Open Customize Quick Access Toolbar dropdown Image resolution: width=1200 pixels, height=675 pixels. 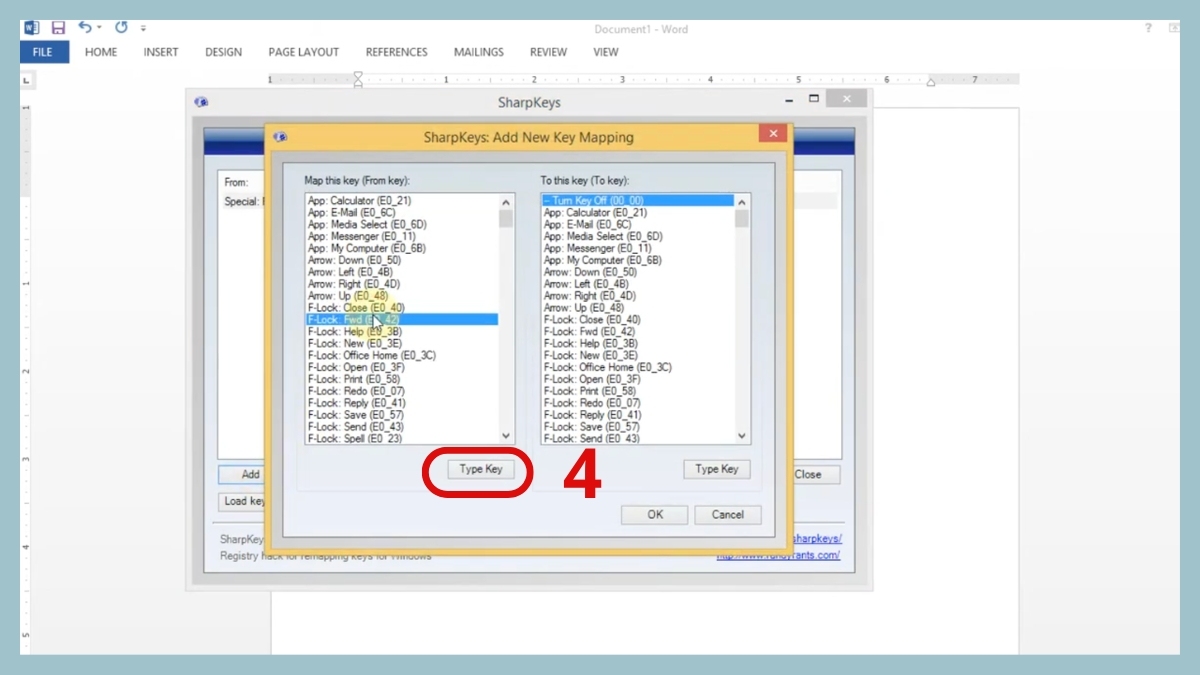[143, 29]
